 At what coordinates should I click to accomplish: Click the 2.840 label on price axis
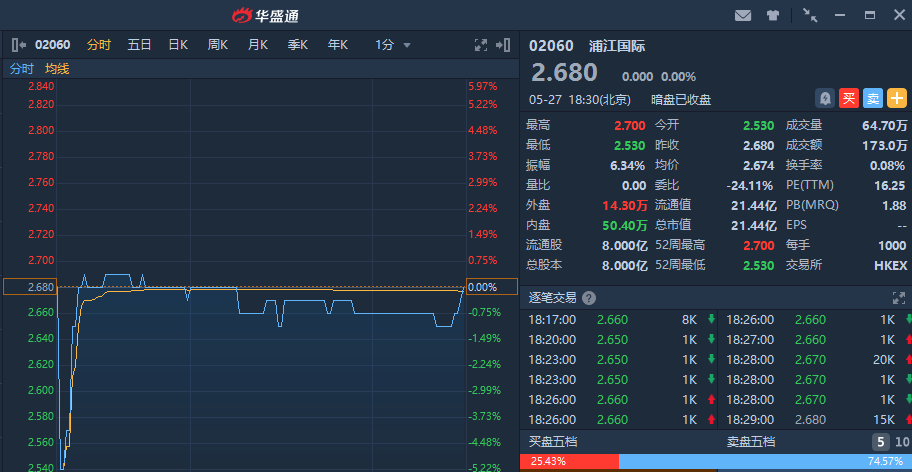coord(41,86)
